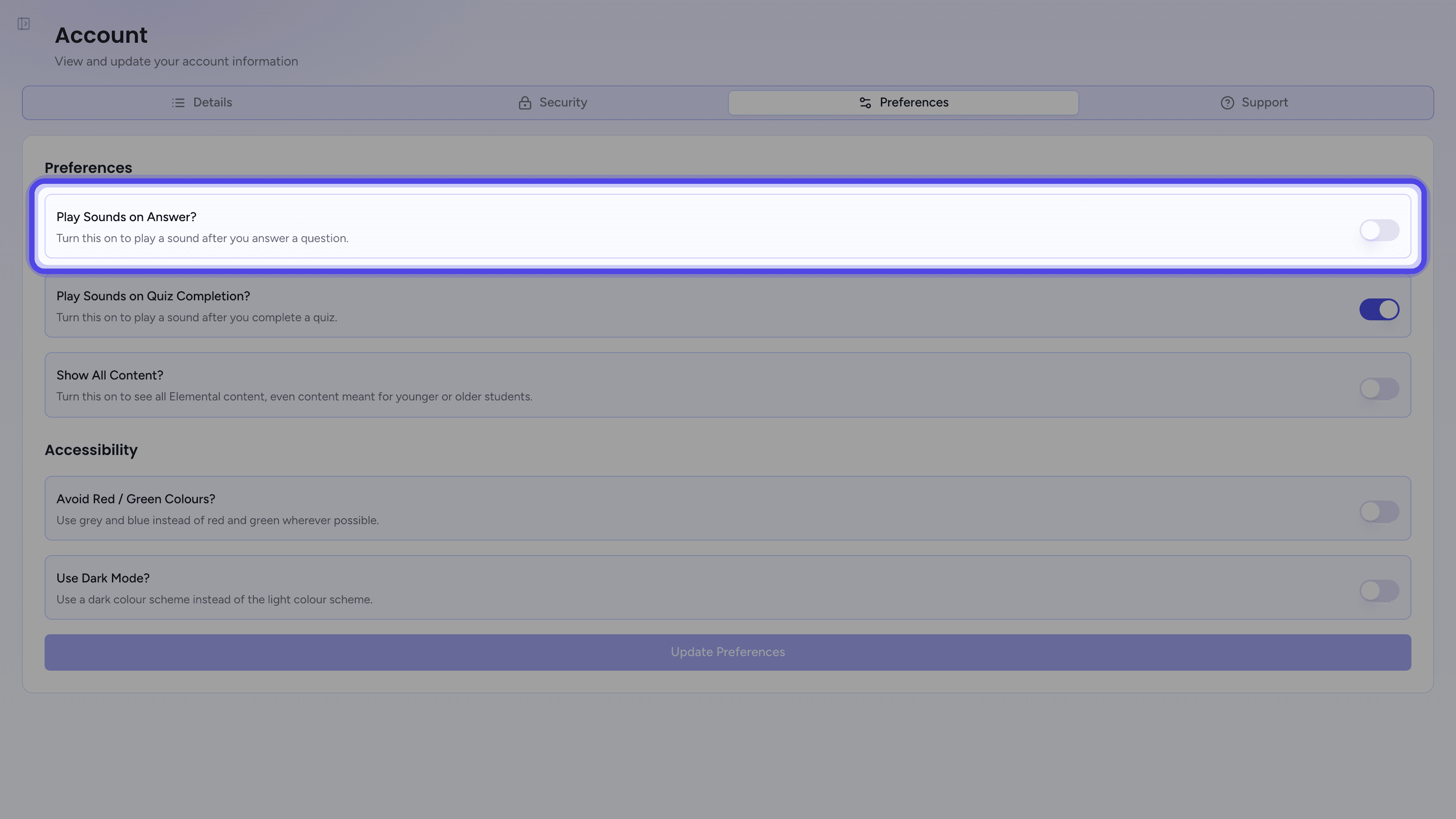Click the Support question-mark icon
The image size is (1456, 819).
(x=1227, y=103)
